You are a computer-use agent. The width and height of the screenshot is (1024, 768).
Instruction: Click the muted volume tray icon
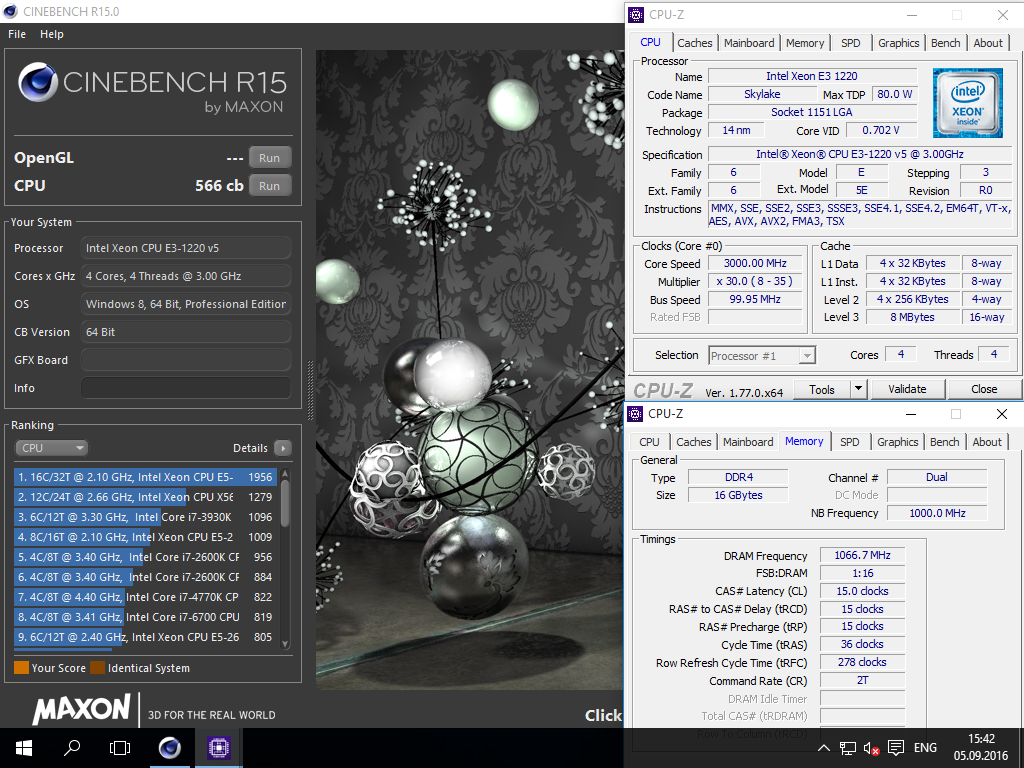point(871,748)
